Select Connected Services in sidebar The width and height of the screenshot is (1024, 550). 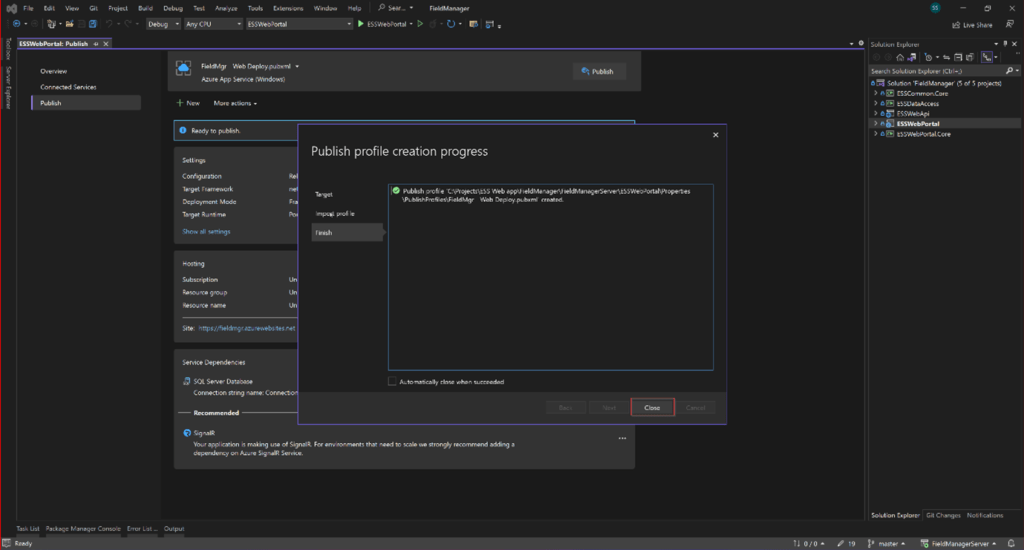tap(68, 87)
